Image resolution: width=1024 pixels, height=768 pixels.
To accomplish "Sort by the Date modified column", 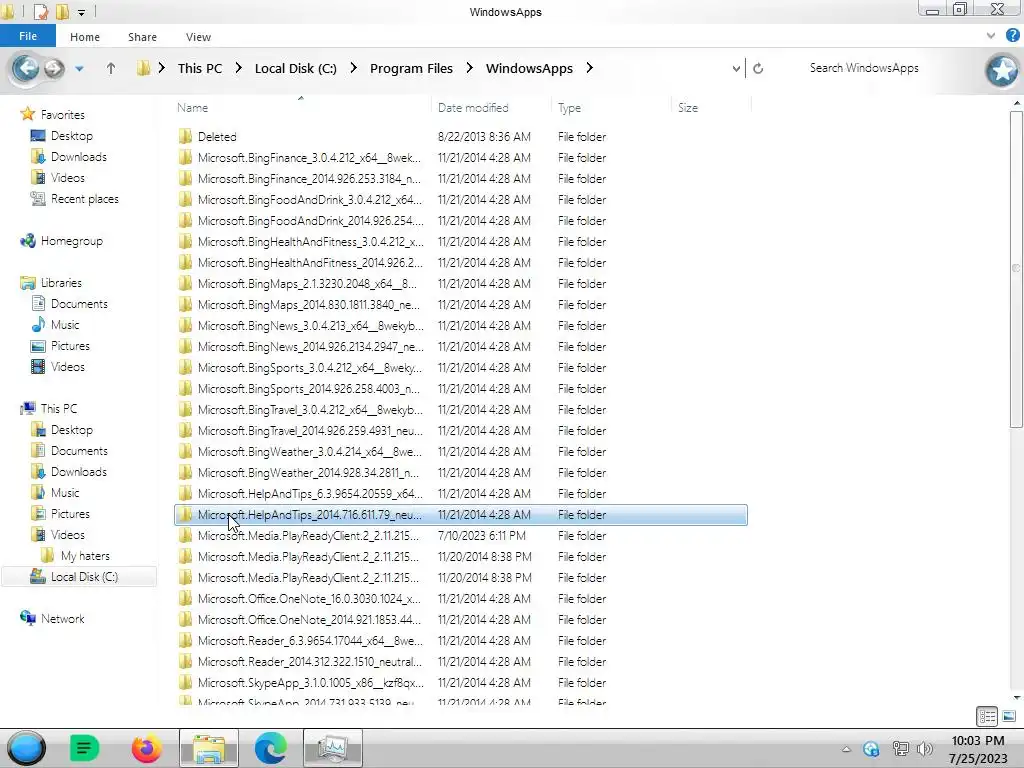I will coord(491,108).
